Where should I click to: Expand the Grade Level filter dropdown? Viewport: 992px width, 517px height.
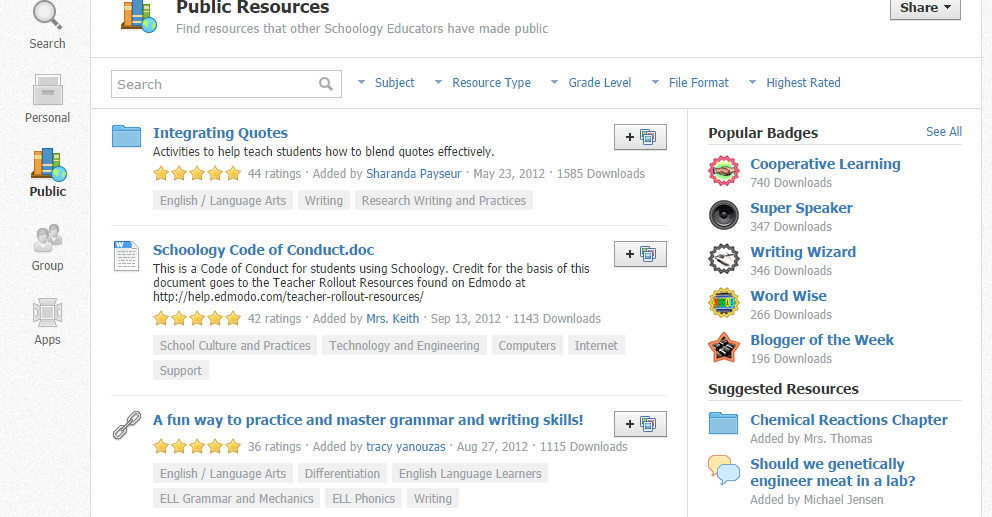click(591, 83)
